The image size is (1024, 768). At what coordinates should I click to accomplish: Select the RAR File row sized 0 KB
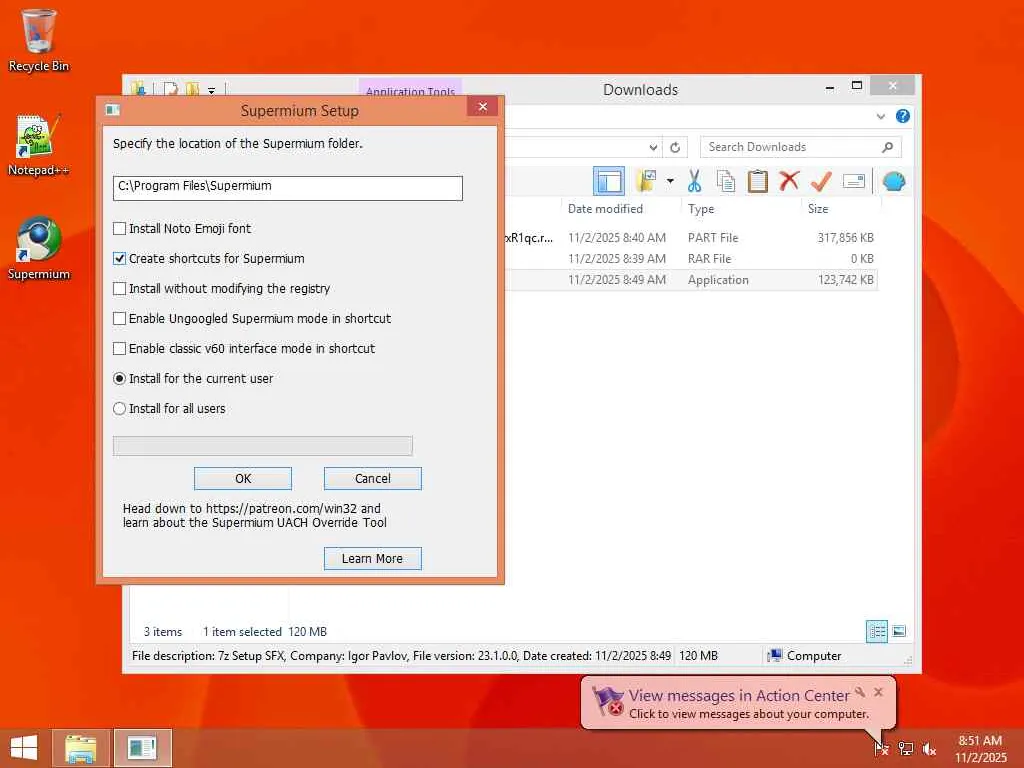[x=690, y=259]
